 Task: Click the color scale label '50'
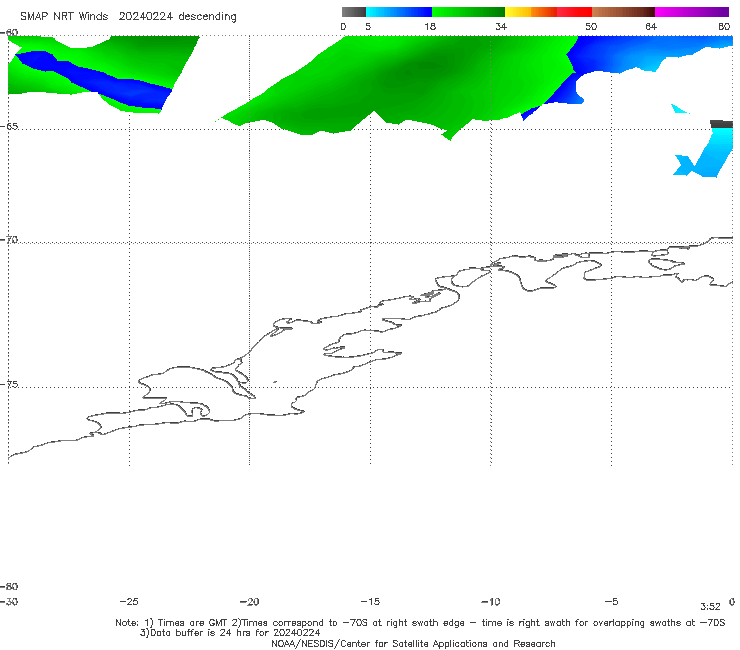(x=591, y=26)
